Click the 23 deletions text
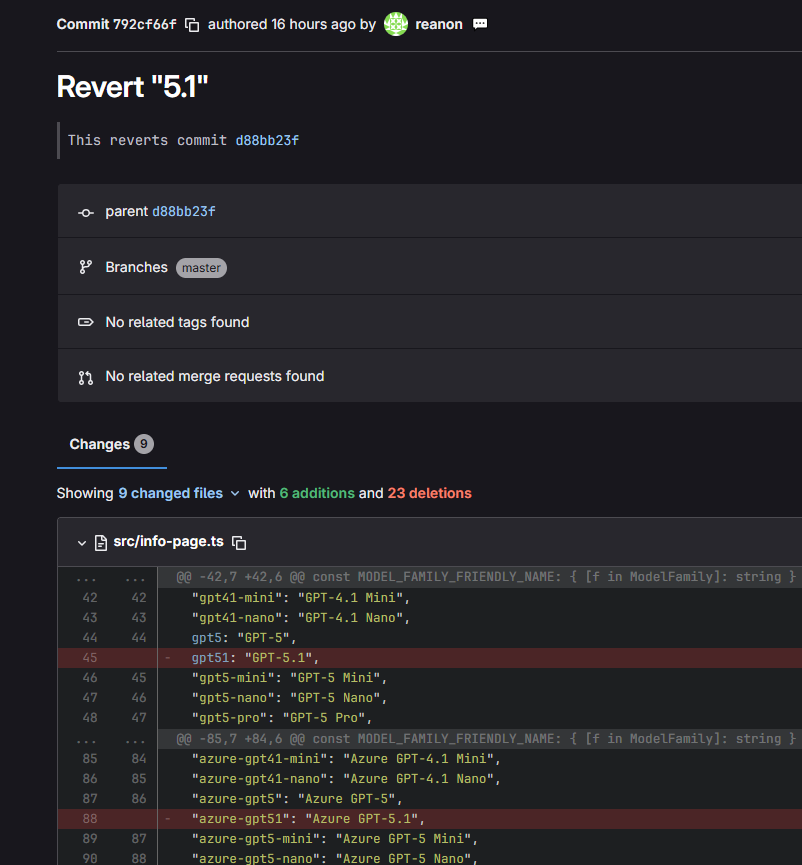802x865 pixels. pyautogui.click(x=430, y=493)
